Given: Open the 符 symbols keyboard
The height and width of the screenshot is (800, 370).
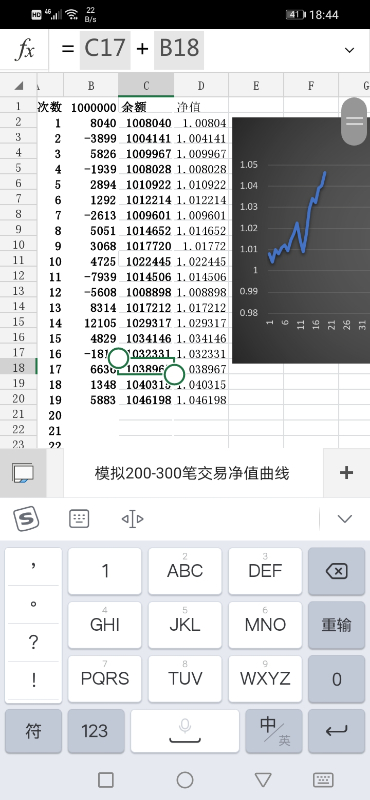Looking at the screenshot, I should [34, 731].
